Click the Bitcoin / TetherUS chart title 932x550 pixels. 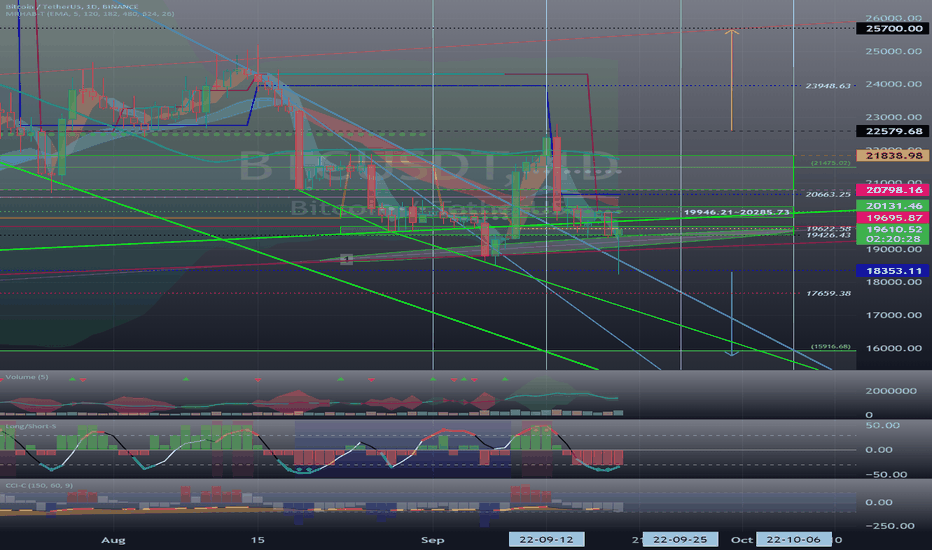pos(71,7)
